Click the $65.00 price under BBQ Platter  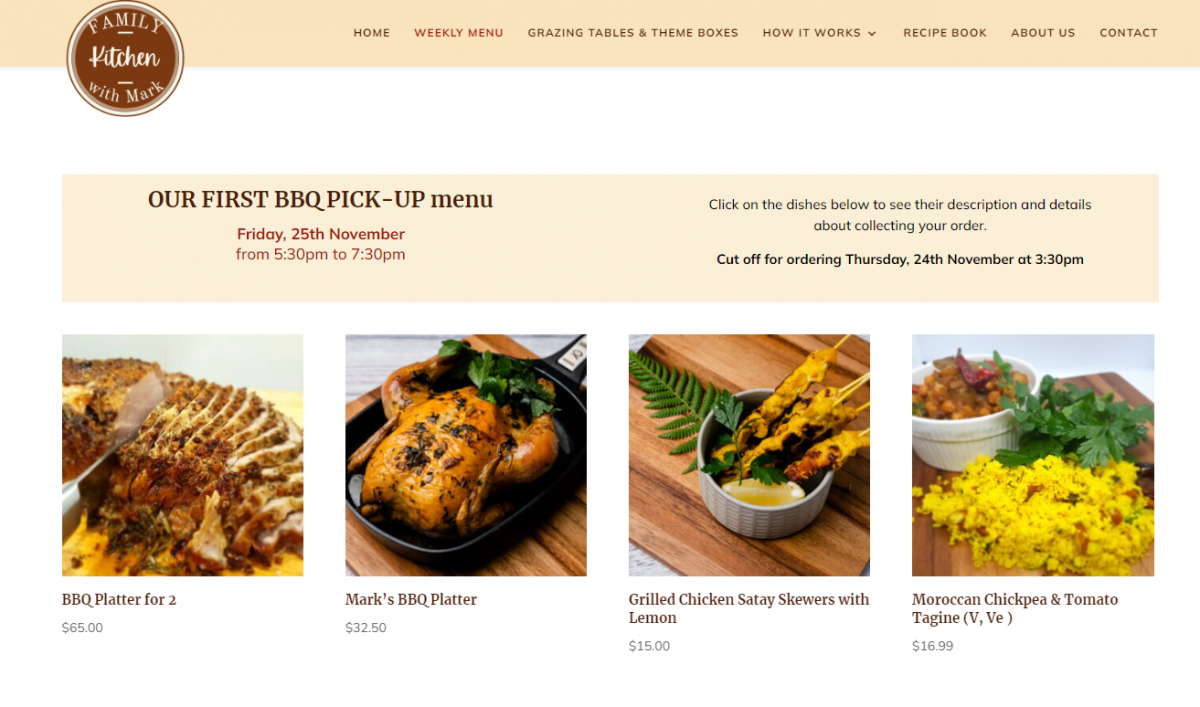pos(82,628)
